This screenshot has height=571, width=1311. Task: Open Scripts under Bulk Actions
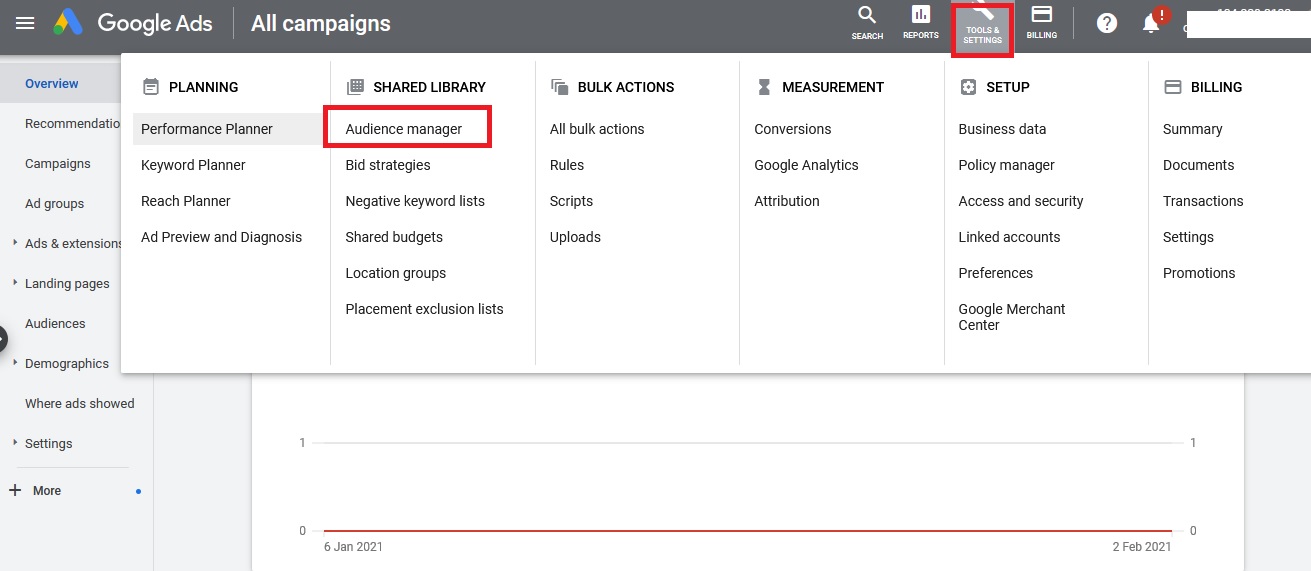572,201
